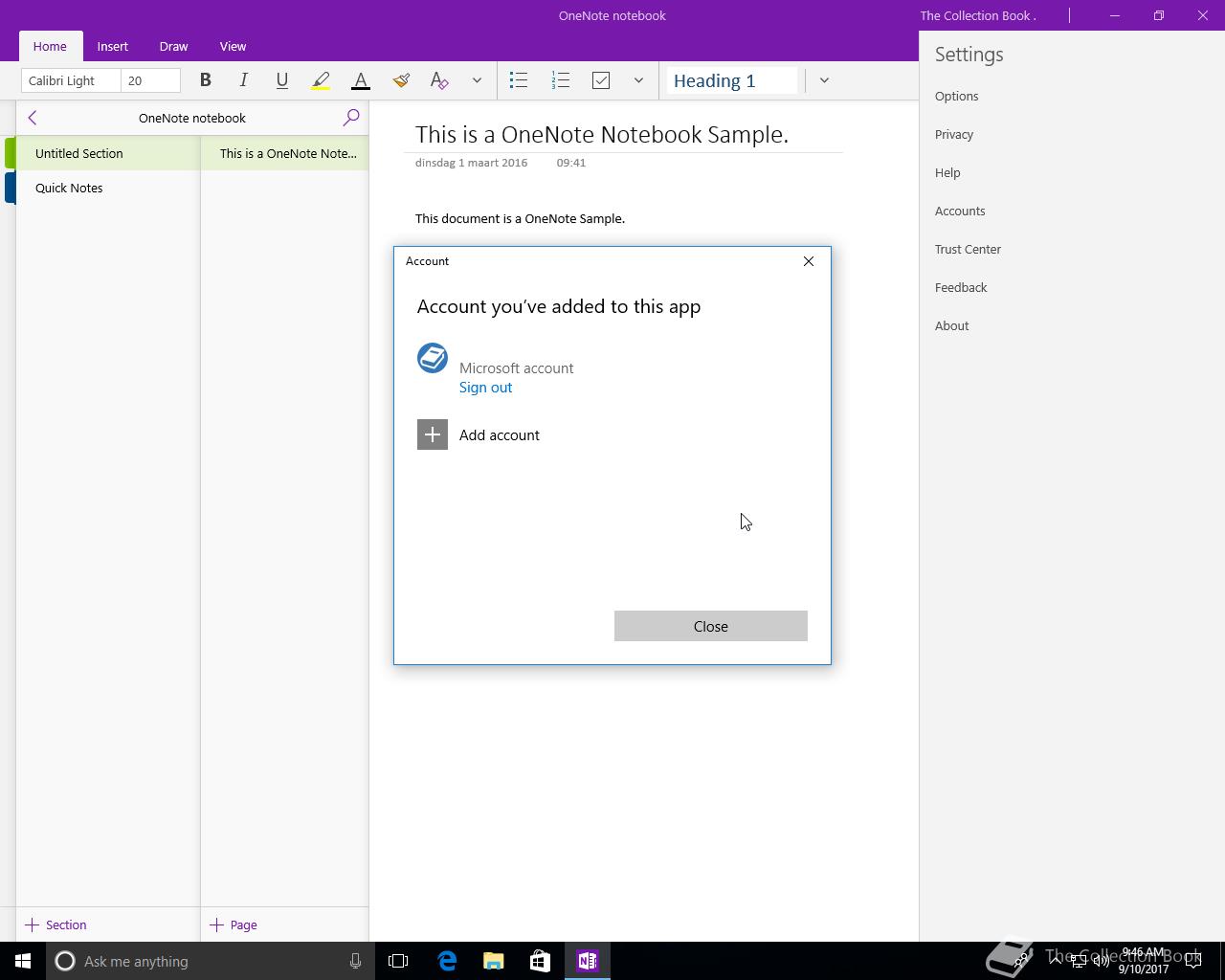Screen dimensions: 1225x980
Task: Open Feedback in Settings
Action: point(961,287)
